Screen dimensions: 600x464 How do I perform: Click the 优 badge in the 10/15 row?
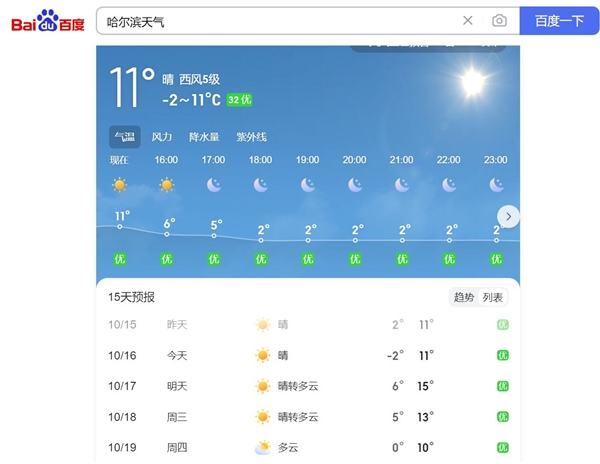(502, 325)
